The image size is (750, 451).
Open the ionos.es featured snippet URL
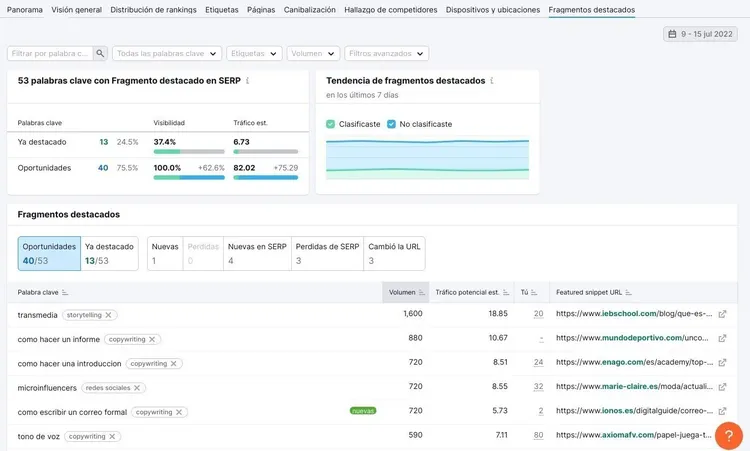pos(634,411)
